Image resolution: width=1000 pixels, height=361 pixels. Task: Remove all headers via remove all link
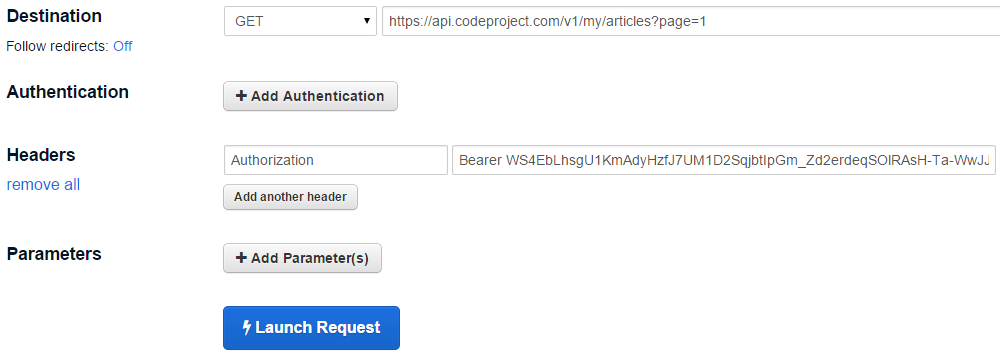point(43,185)
